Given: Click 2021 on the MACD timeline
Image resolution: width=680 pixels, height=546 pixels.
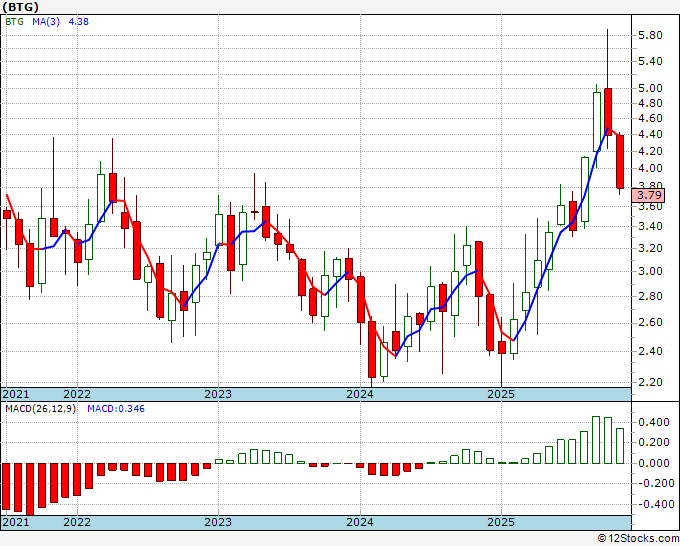Looking at the screenshot, I should [x=16, y=522].
